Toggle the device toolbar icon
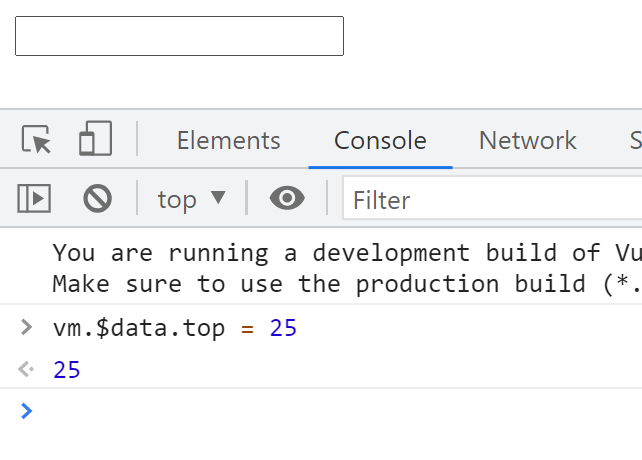This screenshot has width=642, height=460. coord(95,140)
